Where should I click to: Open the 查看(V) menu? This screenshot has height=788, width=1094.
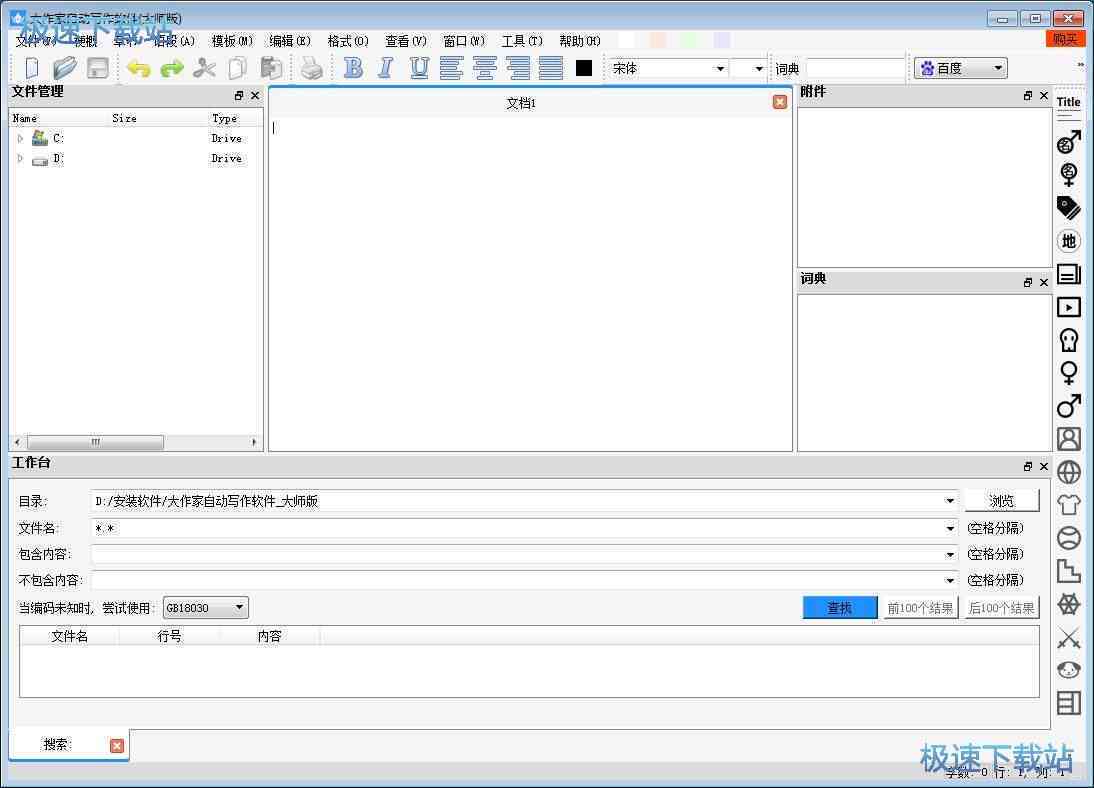pos(405,41)
